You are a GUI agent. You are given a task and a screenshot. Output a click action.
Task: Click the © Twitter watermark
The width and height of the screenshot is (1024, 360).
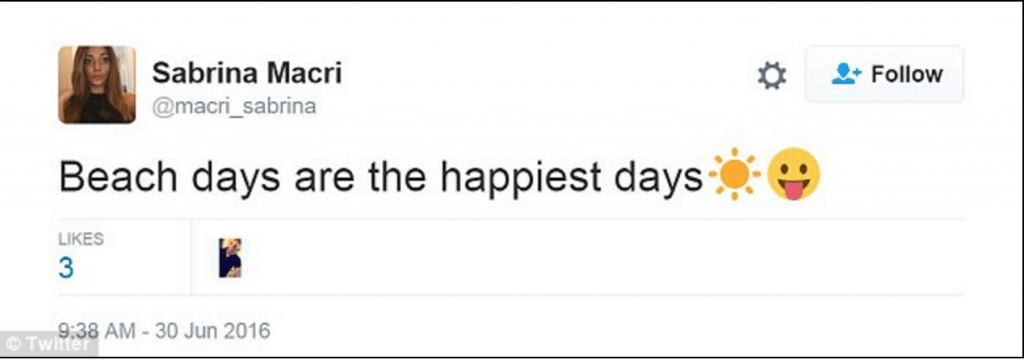[49, 344]
